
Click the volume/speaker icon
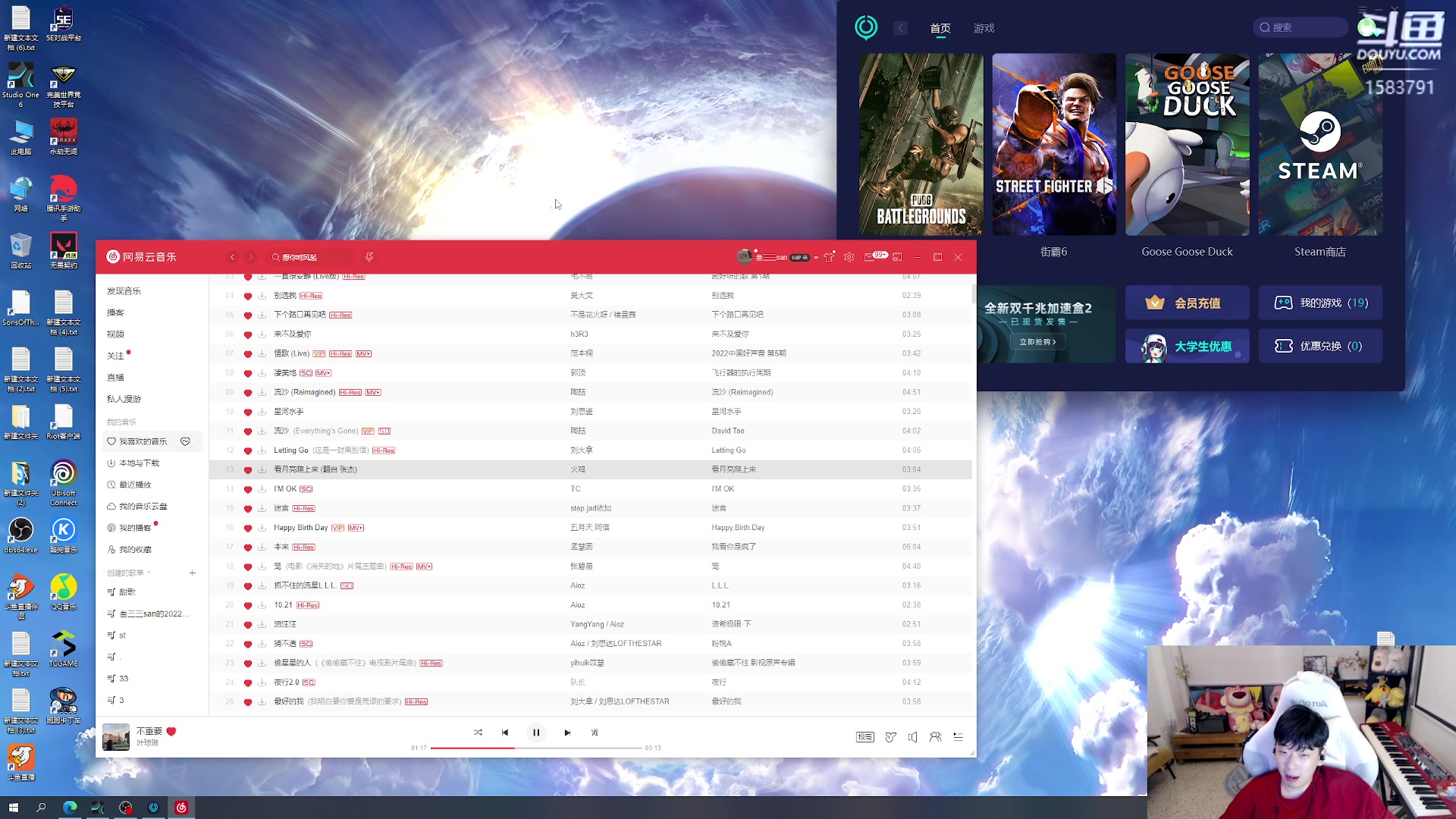pos(912,737)
